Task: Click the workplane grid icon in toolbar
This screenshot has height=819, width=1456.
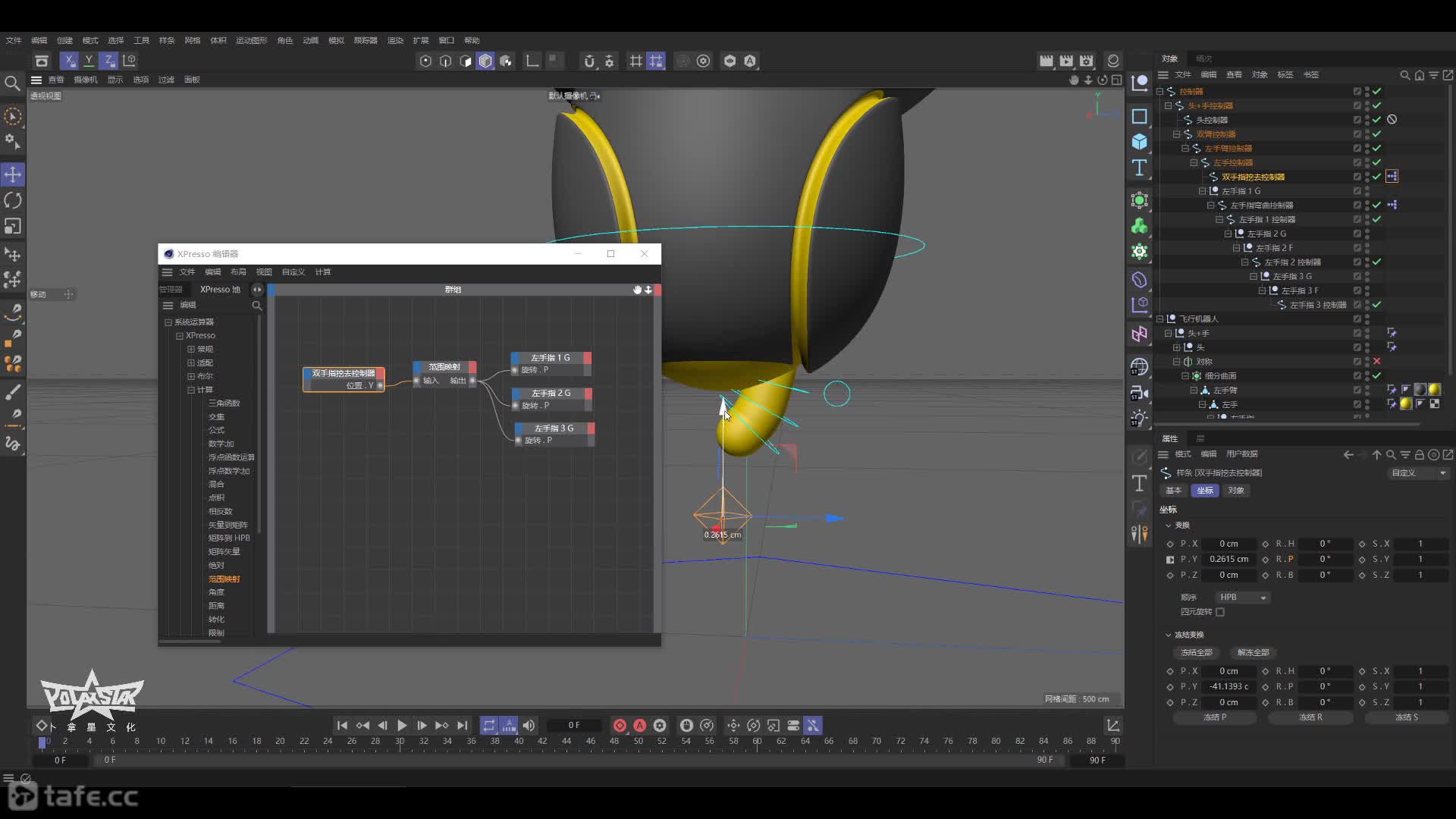Action: [x=635, y=61]
